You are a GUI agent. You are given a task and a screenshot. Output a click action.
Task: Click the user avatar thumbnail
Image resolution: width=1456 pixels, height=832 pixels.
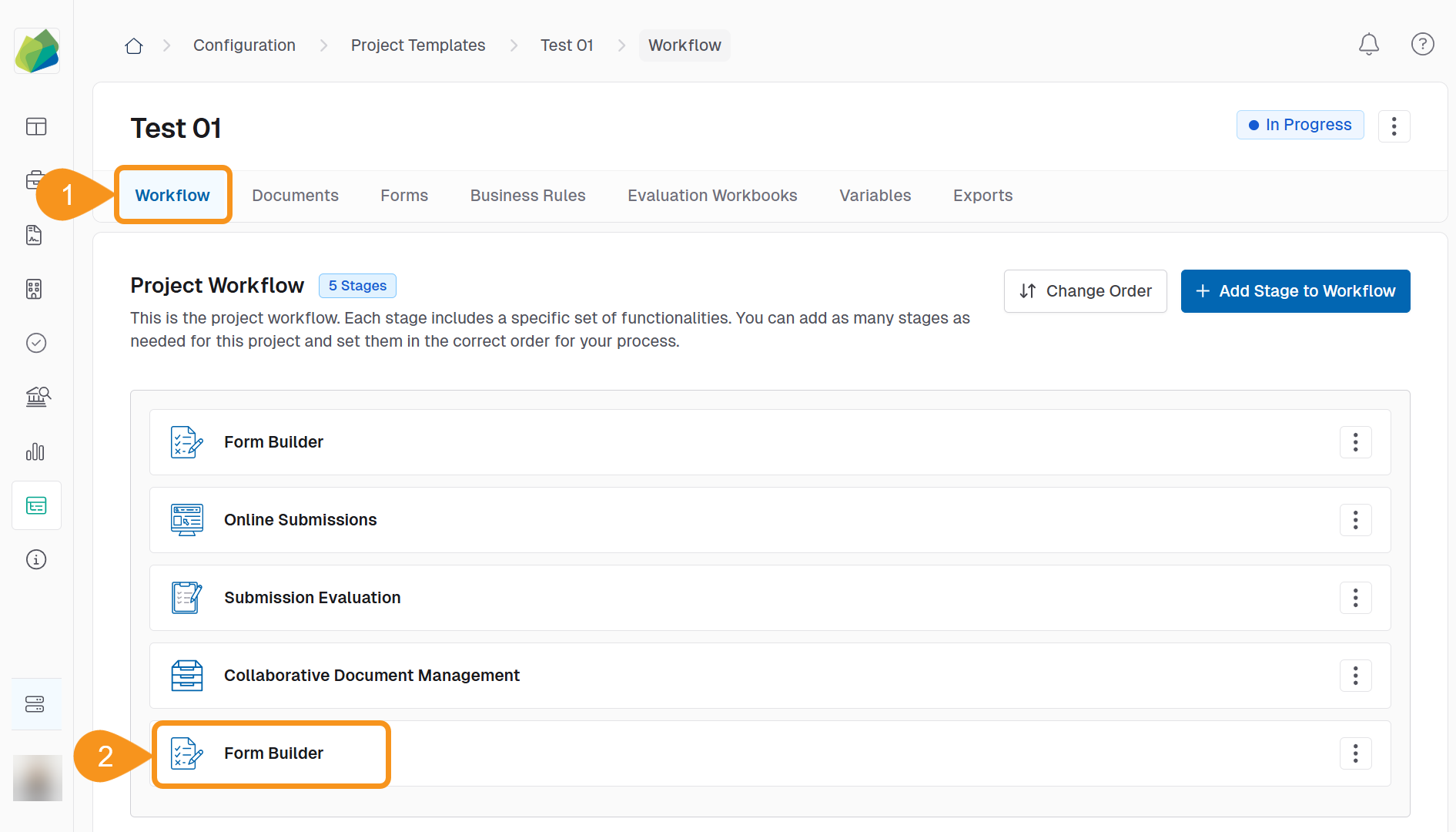click(37, 778)
